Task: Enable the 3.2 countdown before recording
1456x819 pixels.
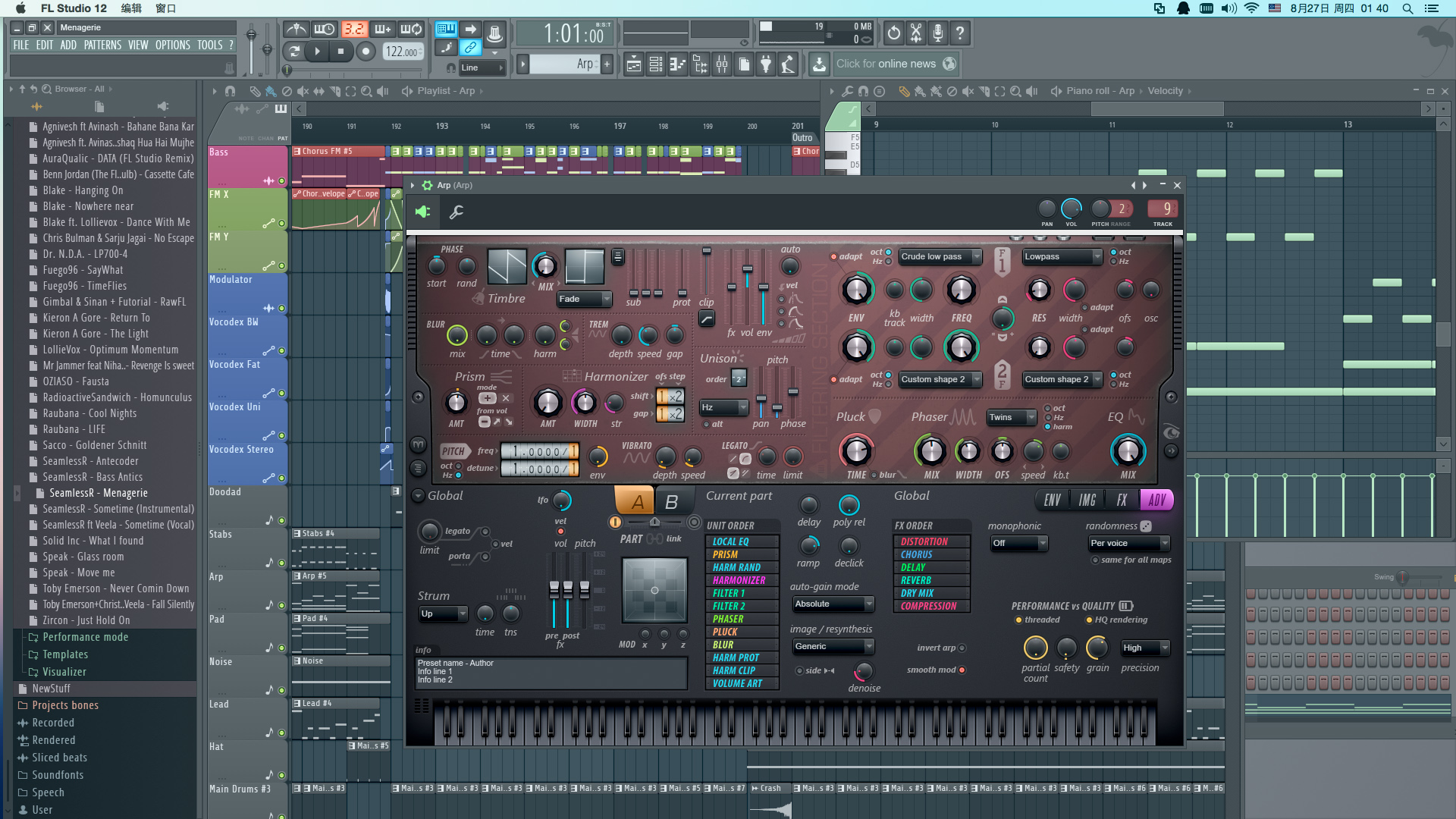Action: click(x=353, y=30)
